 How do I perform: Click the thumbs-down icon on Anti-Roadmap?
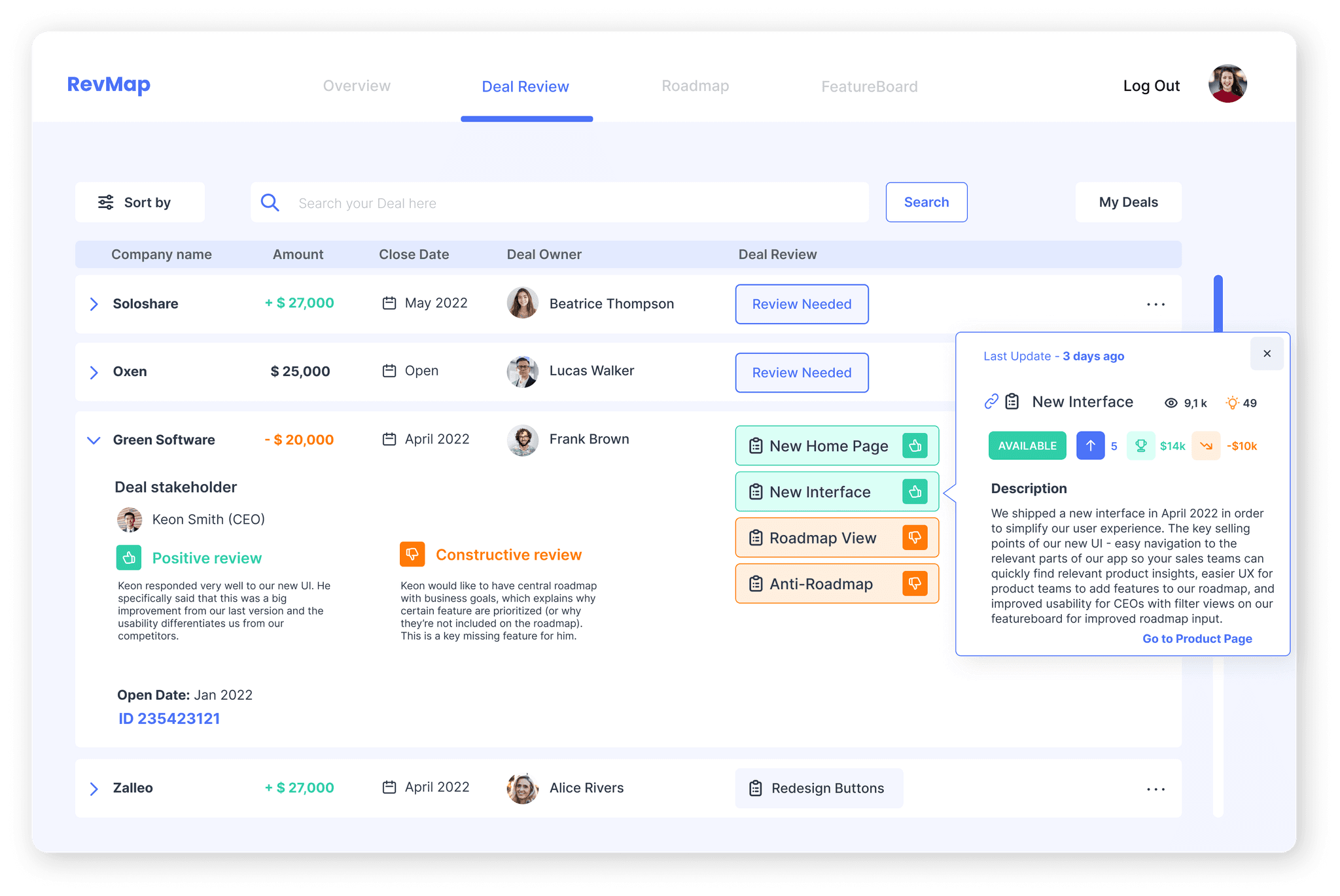[915, 583]
